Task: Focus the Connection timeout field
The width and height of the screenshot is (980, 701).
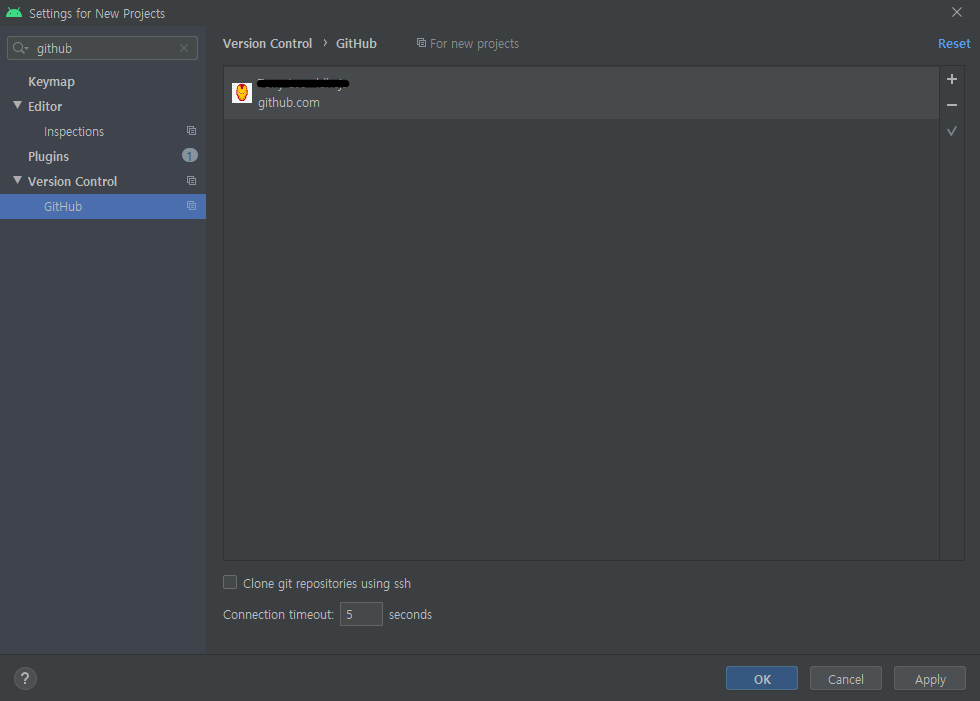Action: [x=361, y=614]
